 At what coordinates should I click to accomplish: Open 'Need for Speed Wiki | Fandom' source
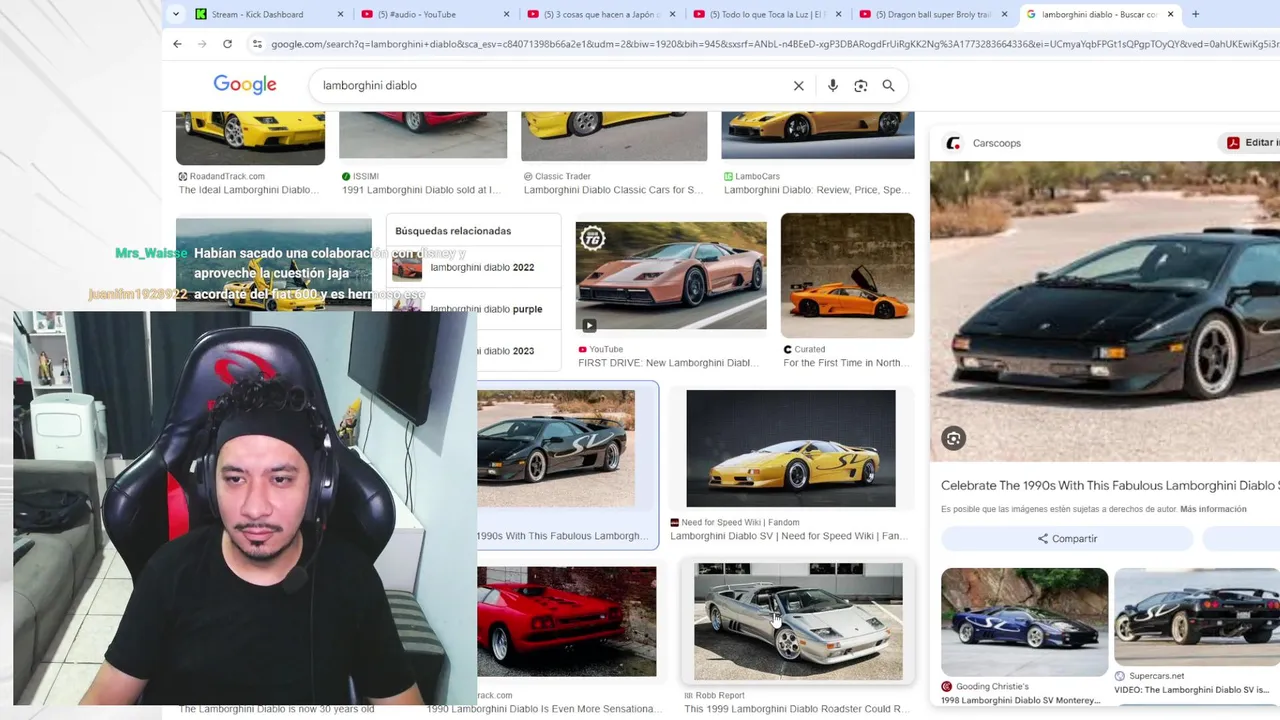(734, 522)
